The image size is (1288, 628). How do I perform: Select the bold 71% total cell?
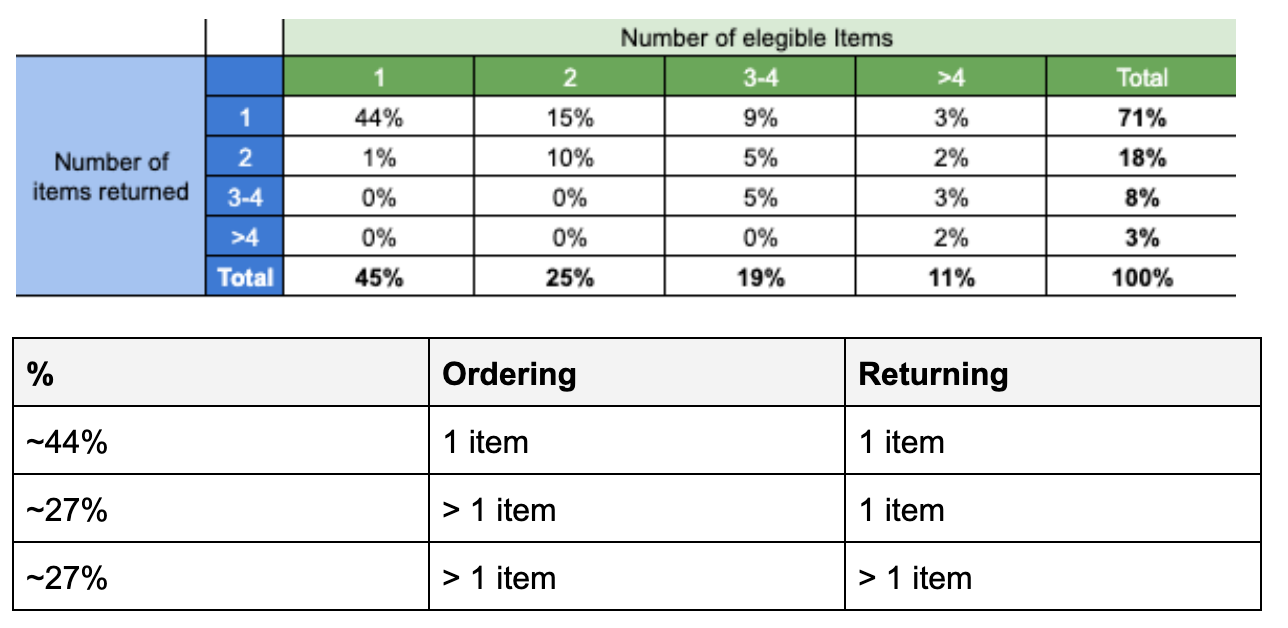(1140, 118)
